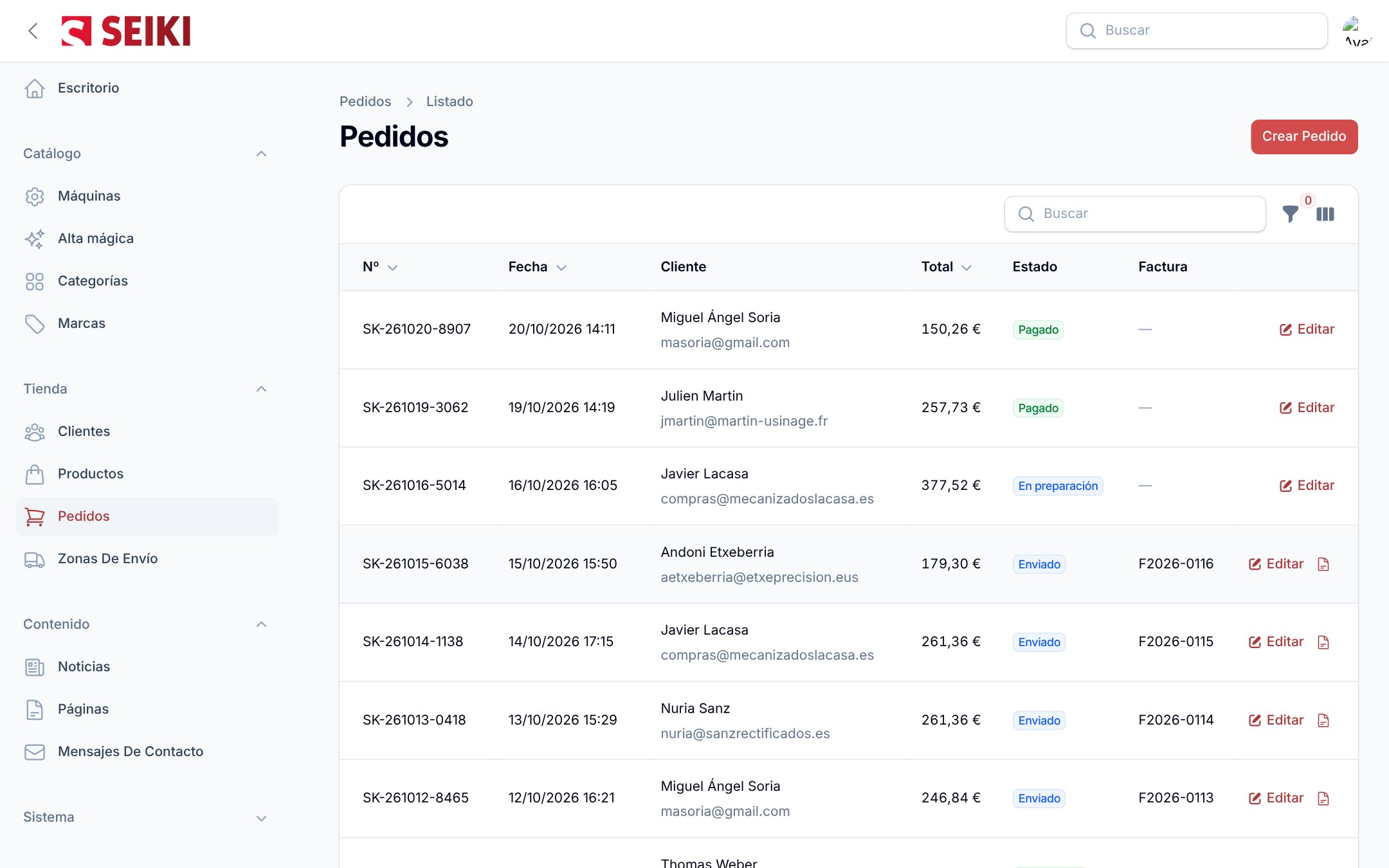1389x868 pixels.
Task: Click the Pedidos breadcrumb link
Action: pyautogui.click(x=365, y=102)
